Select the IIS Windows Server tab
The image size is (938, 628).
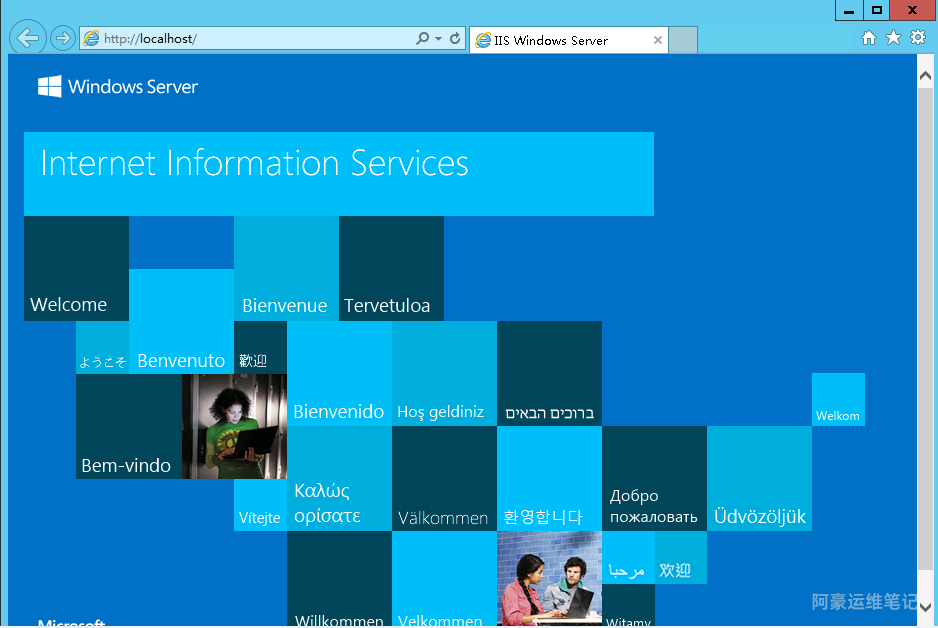pyautogui.click(x=560, y=41)
